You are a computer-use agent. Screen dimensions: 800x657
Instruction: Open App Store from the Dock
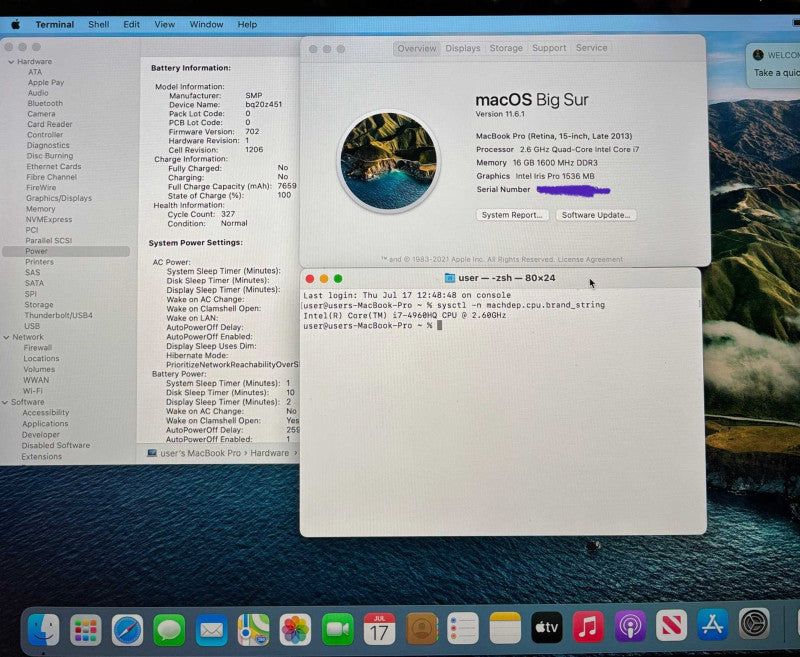[713, 624]
